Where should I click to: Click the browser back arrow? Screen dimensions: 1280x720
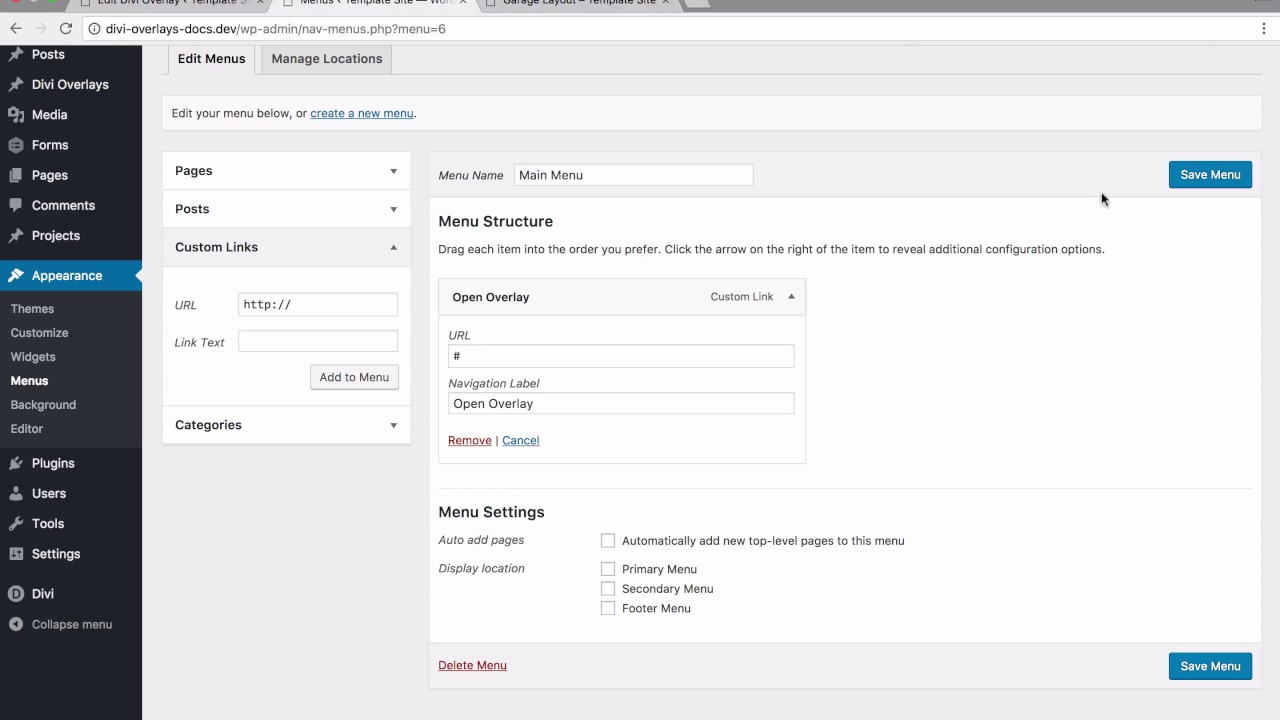(15, 29)
